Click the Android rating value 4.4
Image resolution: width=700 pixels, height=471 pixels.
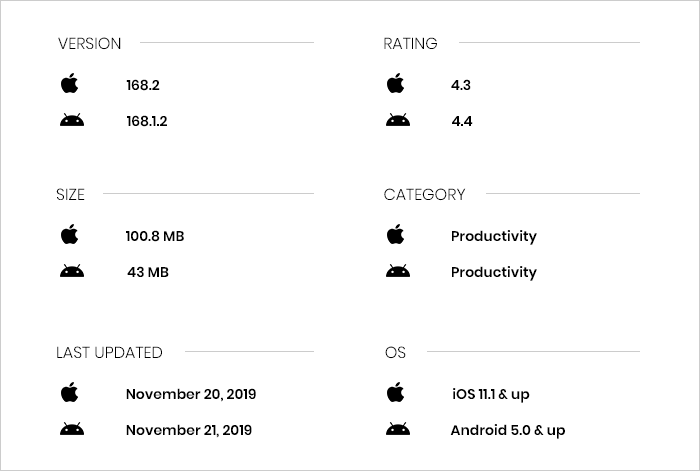(461, 122)
